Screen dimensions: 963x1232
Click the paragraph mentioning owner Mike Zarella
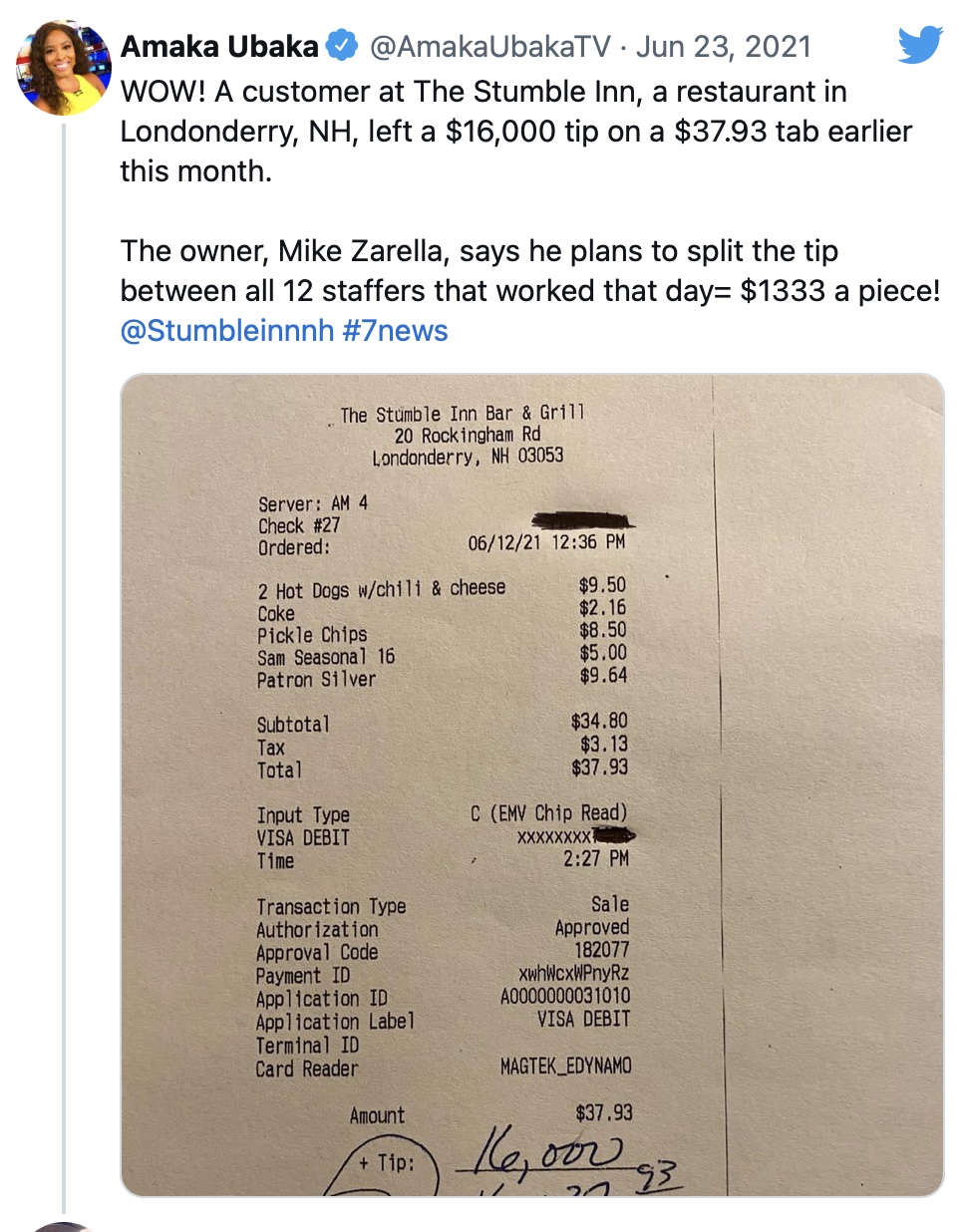pyautogui.click(x=530, y=270)
